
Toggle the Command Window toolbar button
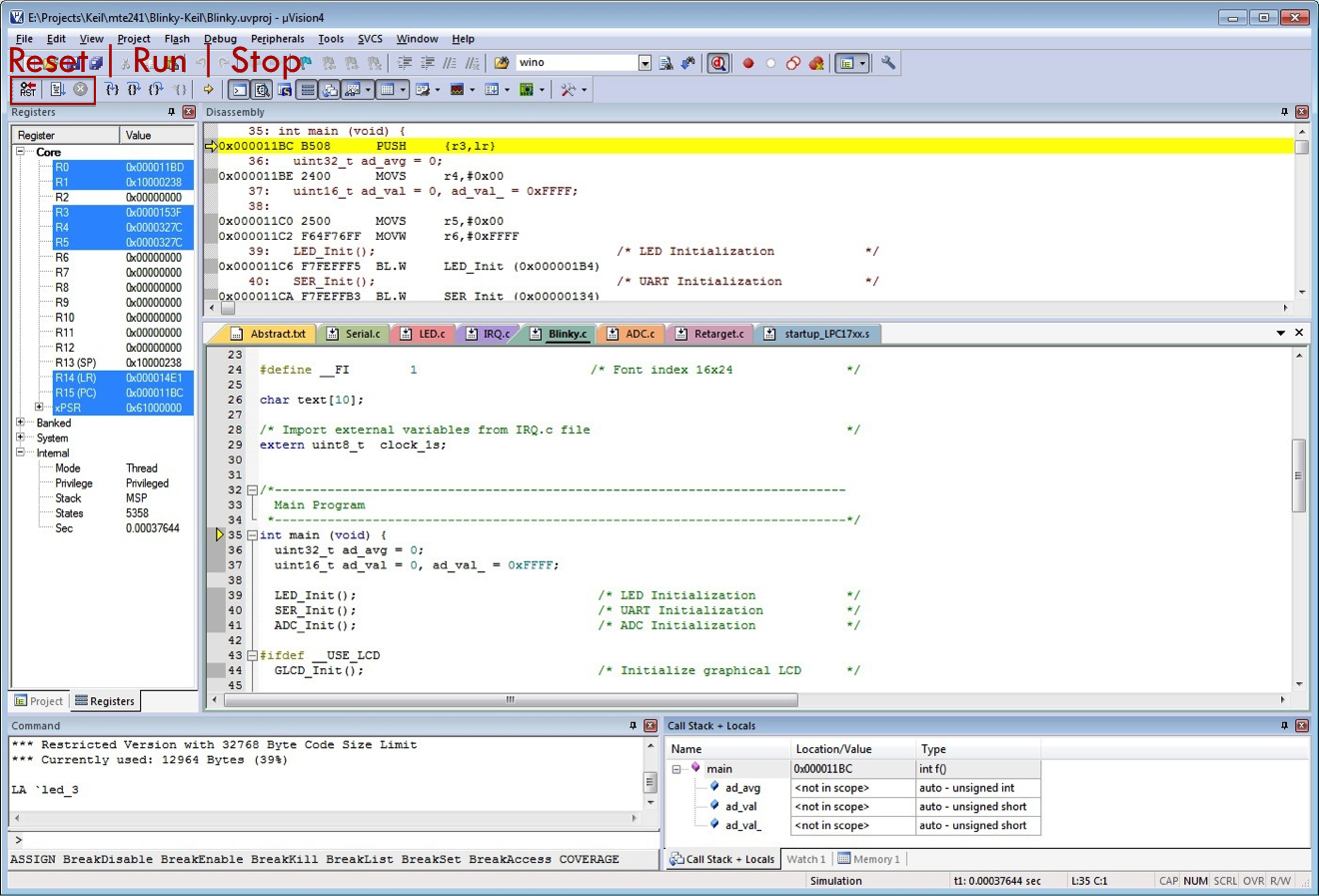tap(240, 90)
